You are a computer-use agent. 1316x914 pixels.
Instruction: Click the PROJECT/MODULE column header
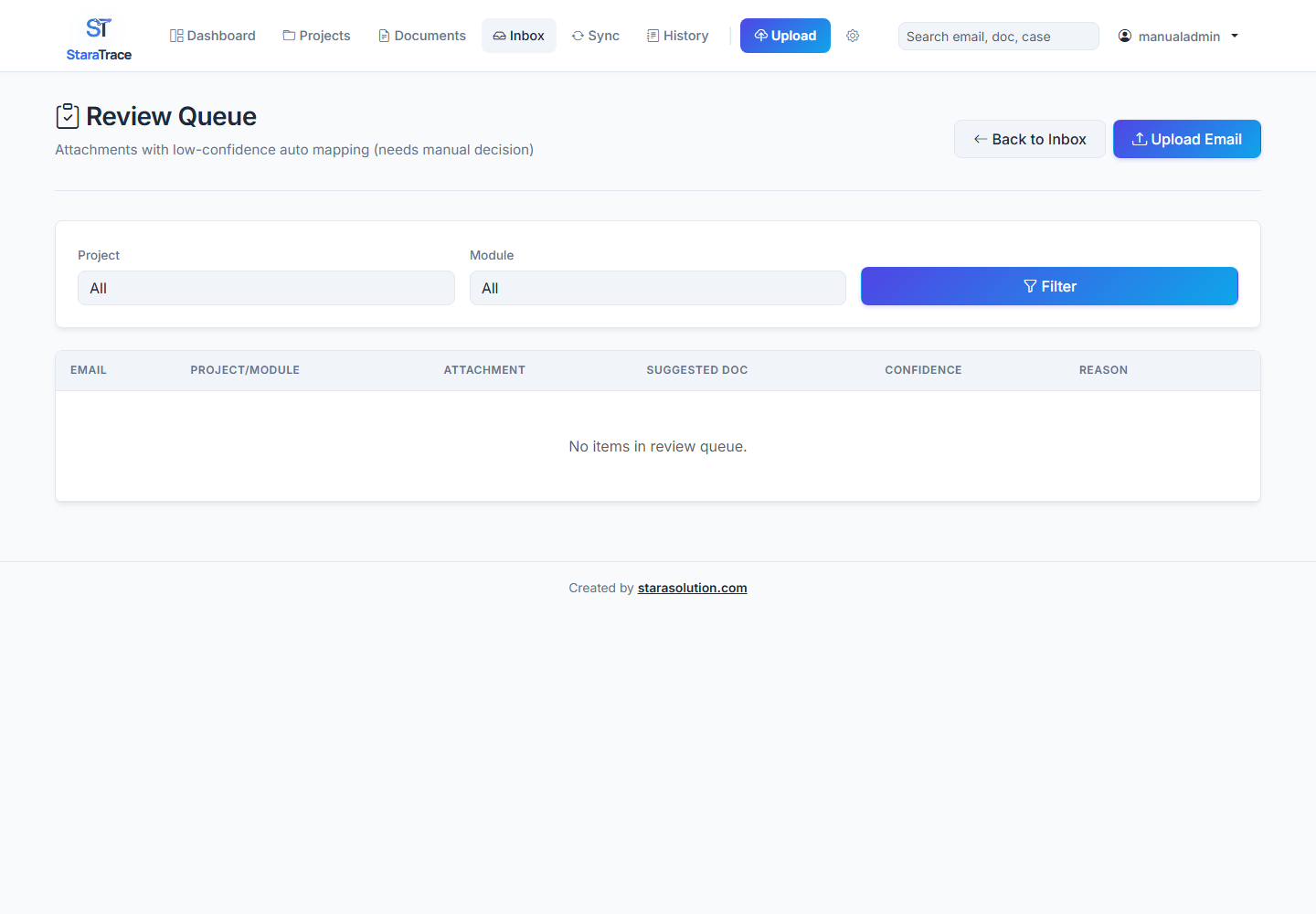(245, 370)
